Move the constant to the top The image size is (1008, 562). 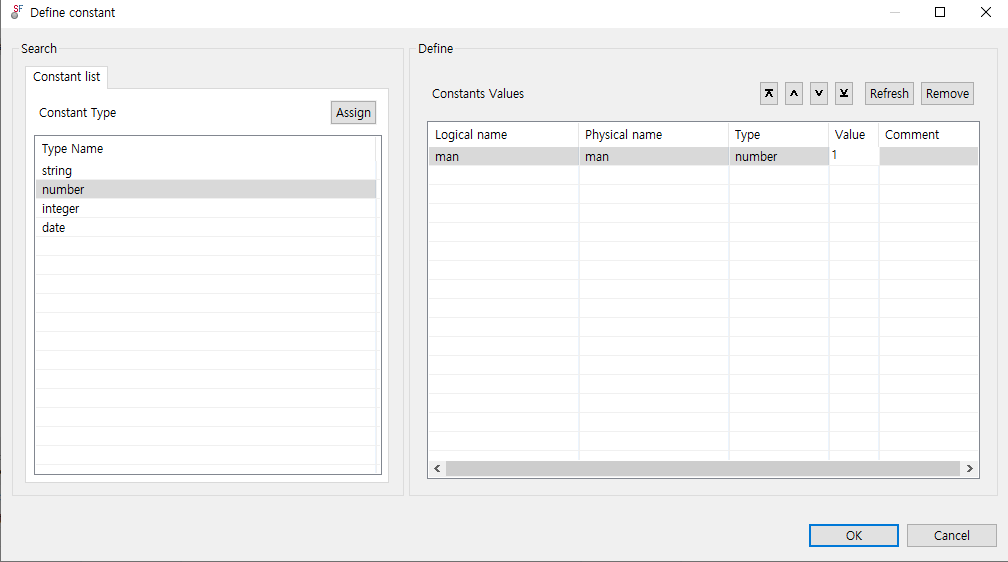tap(769, 93)
